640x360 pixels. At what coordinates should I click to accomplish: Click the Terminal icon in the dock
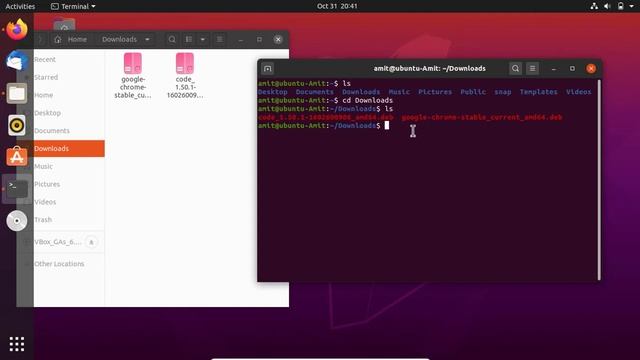(17, 189)
